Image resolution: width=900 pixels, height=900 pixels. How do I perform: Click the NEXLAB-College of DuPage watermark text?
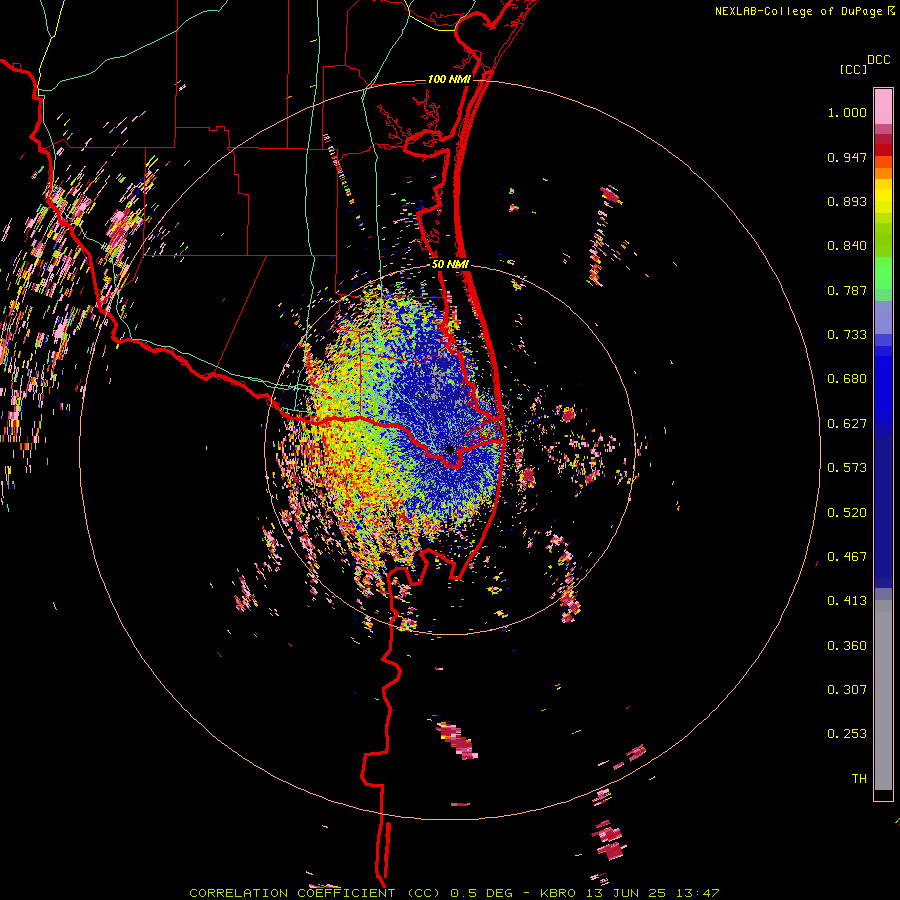(x=798, y=11)
